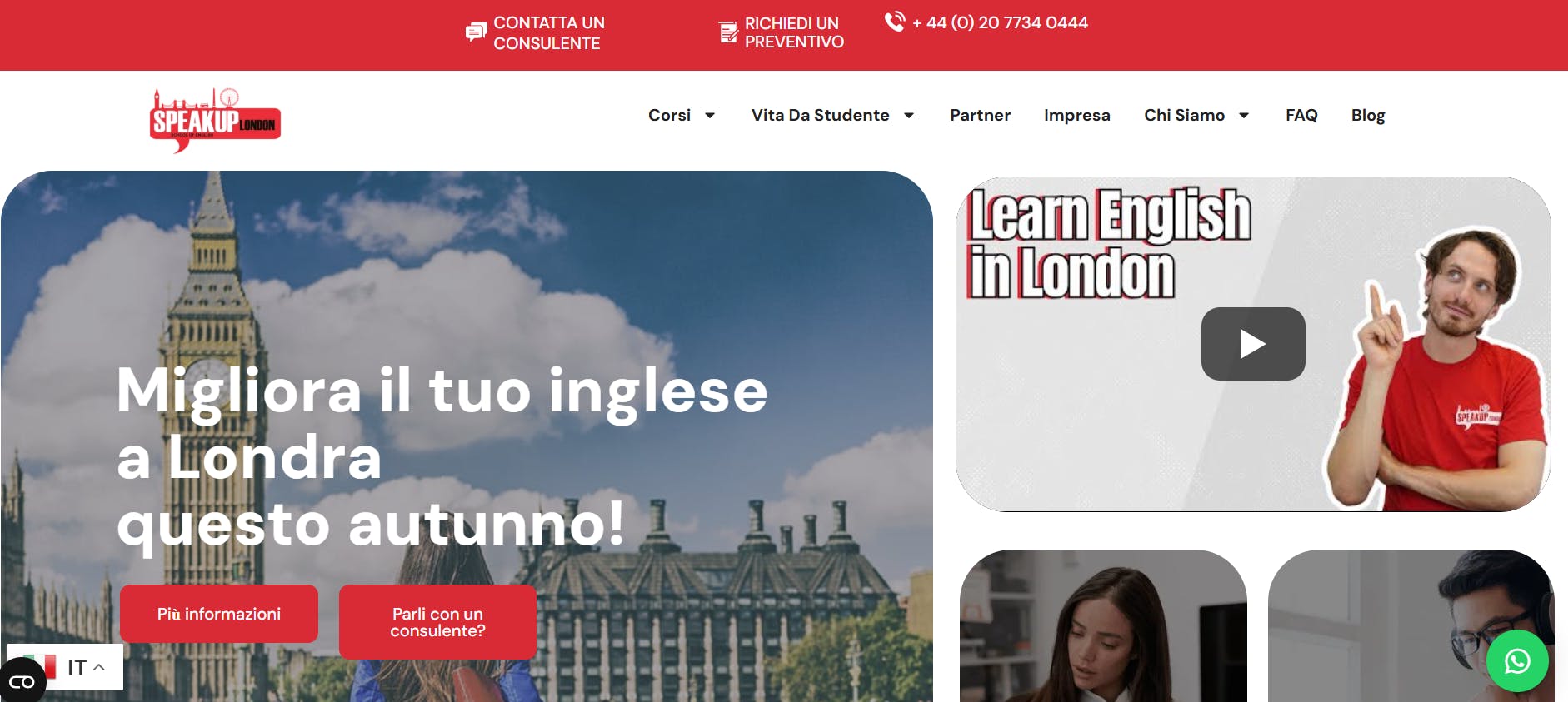Open the woman studying image card
Screen dimensions: 1568x702
click(x=1103, y=625)
